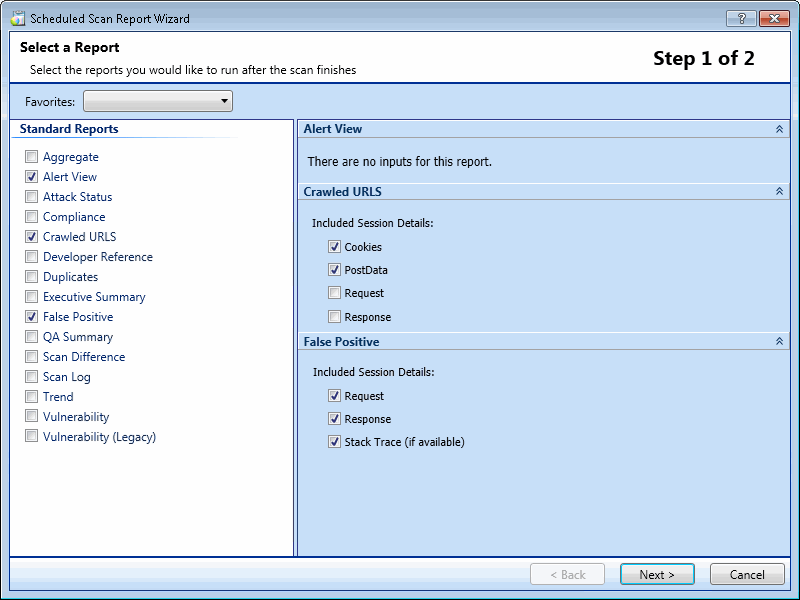Enable Request detail for Crawled URLS
Viewport: 800px width, 600px height.
(334, 293)
